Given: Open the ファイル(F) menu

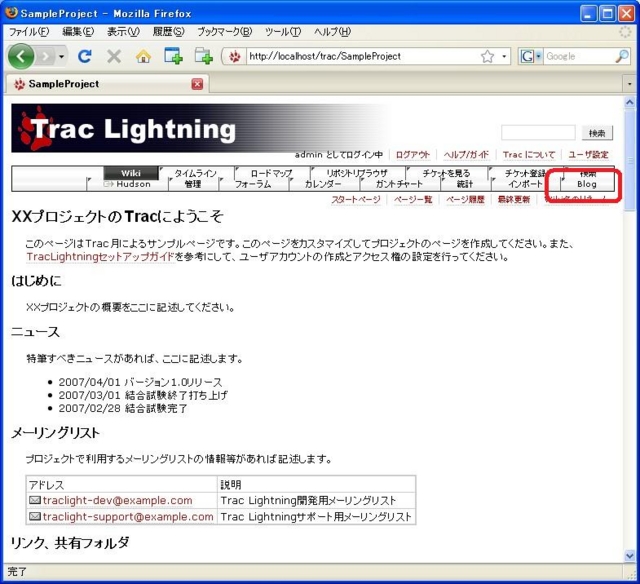Looking at the screenshot, I should [29, 31].
